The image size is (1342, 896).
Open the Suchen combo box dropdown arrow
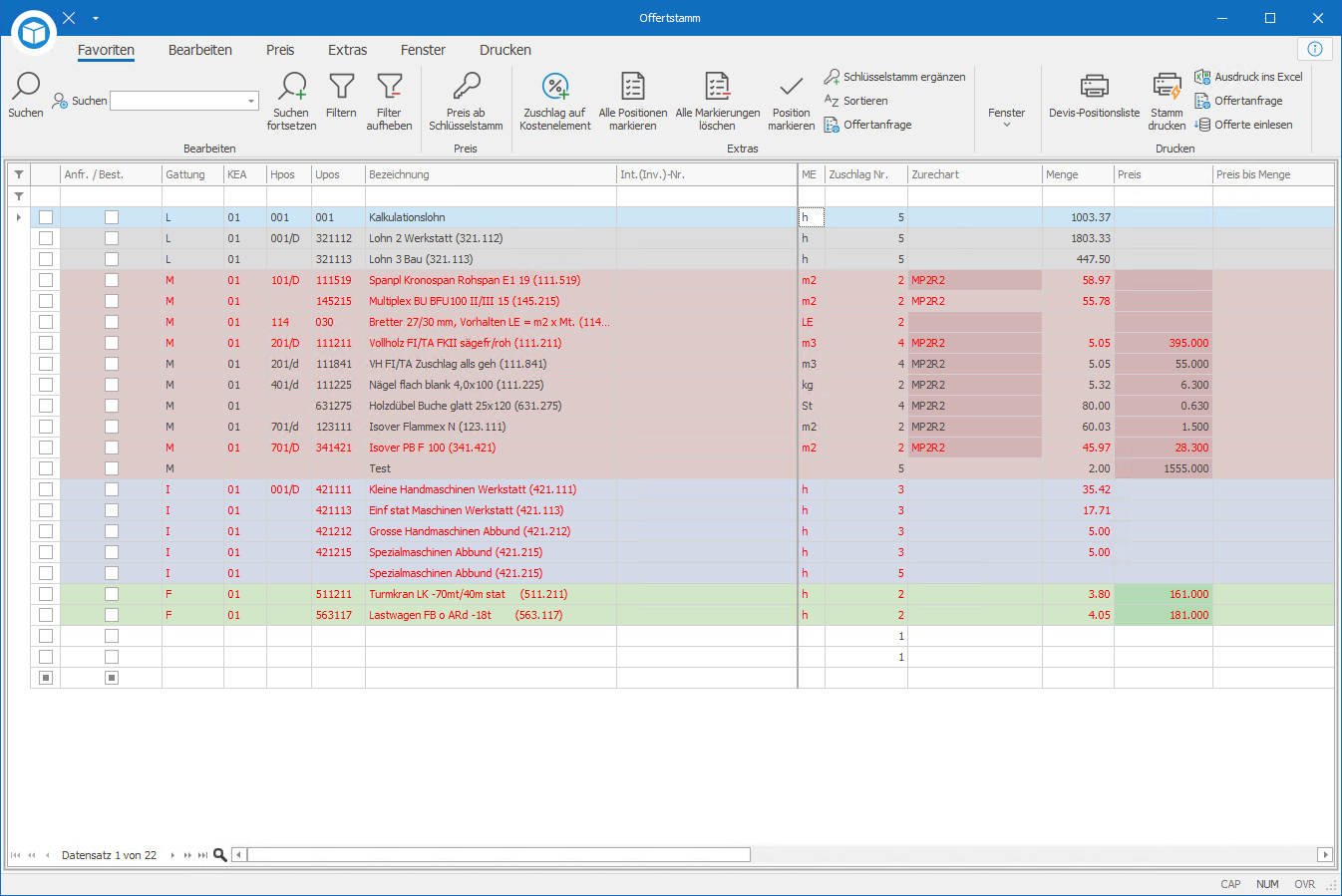click(250, 101)
